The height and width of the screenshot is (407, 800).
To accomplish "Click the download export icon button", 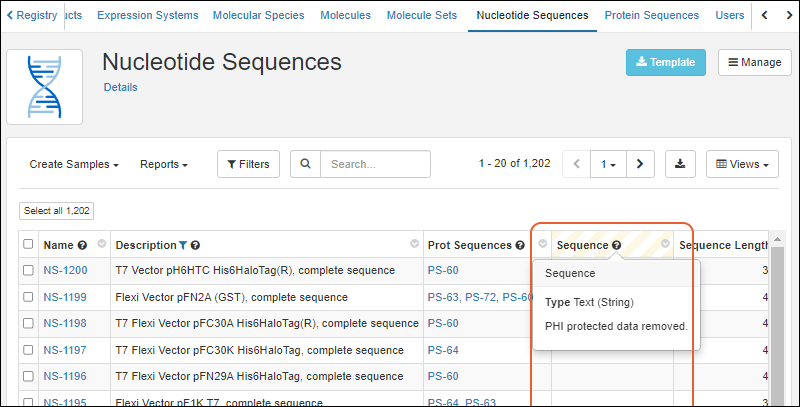I will point(680,164).
